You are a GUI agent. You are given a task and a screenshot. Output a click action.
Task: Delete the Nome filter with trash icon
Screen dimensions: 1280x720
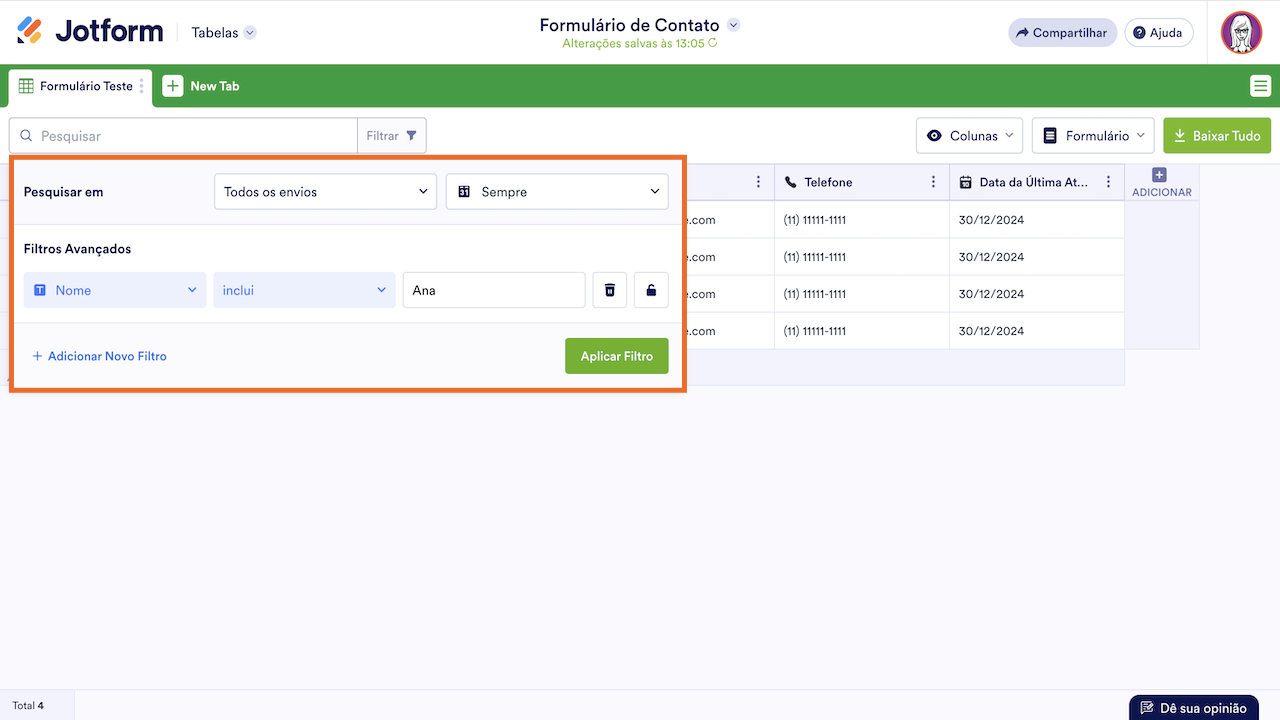click(609, 290)
